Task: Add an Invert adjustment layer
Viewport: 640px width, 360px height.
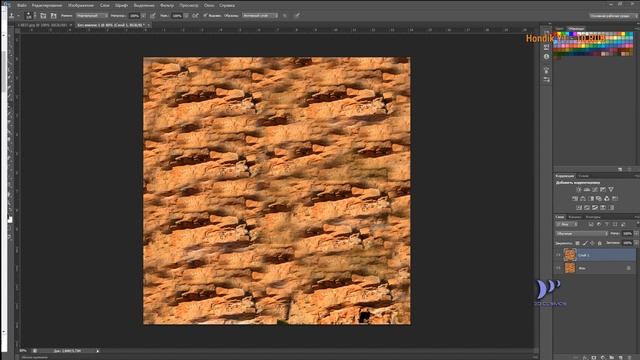Action: click(579, 207)
